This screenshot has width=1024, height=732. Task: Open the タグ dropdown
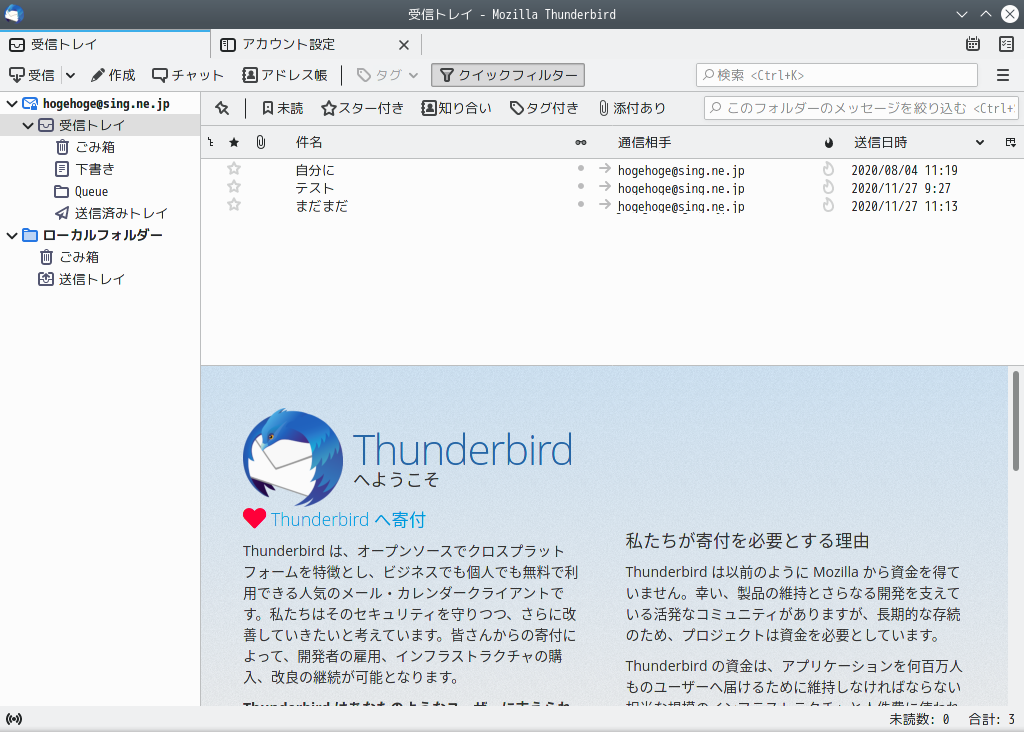[x=387, y=75]
